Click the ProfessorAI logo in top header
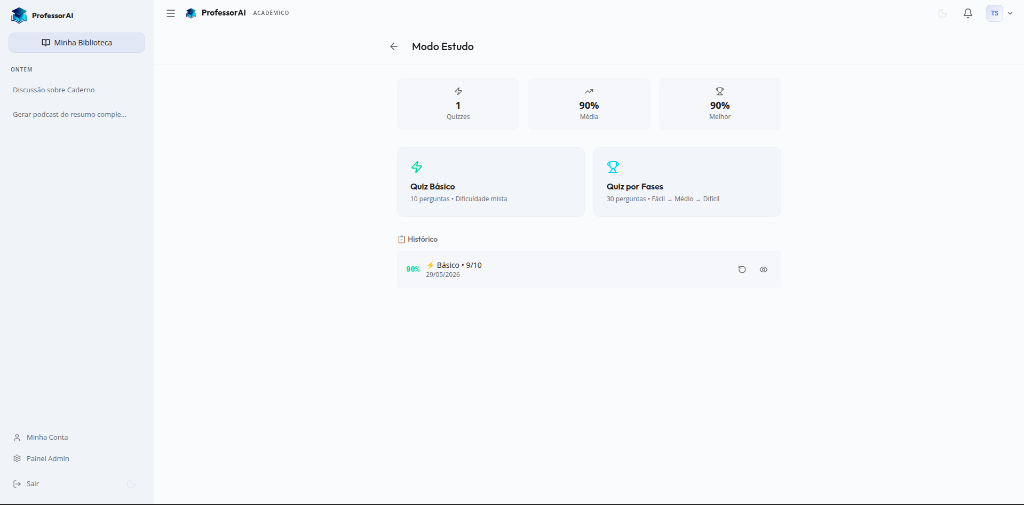1024x505 pixels. pyautogui.click(x=216, y=13)
